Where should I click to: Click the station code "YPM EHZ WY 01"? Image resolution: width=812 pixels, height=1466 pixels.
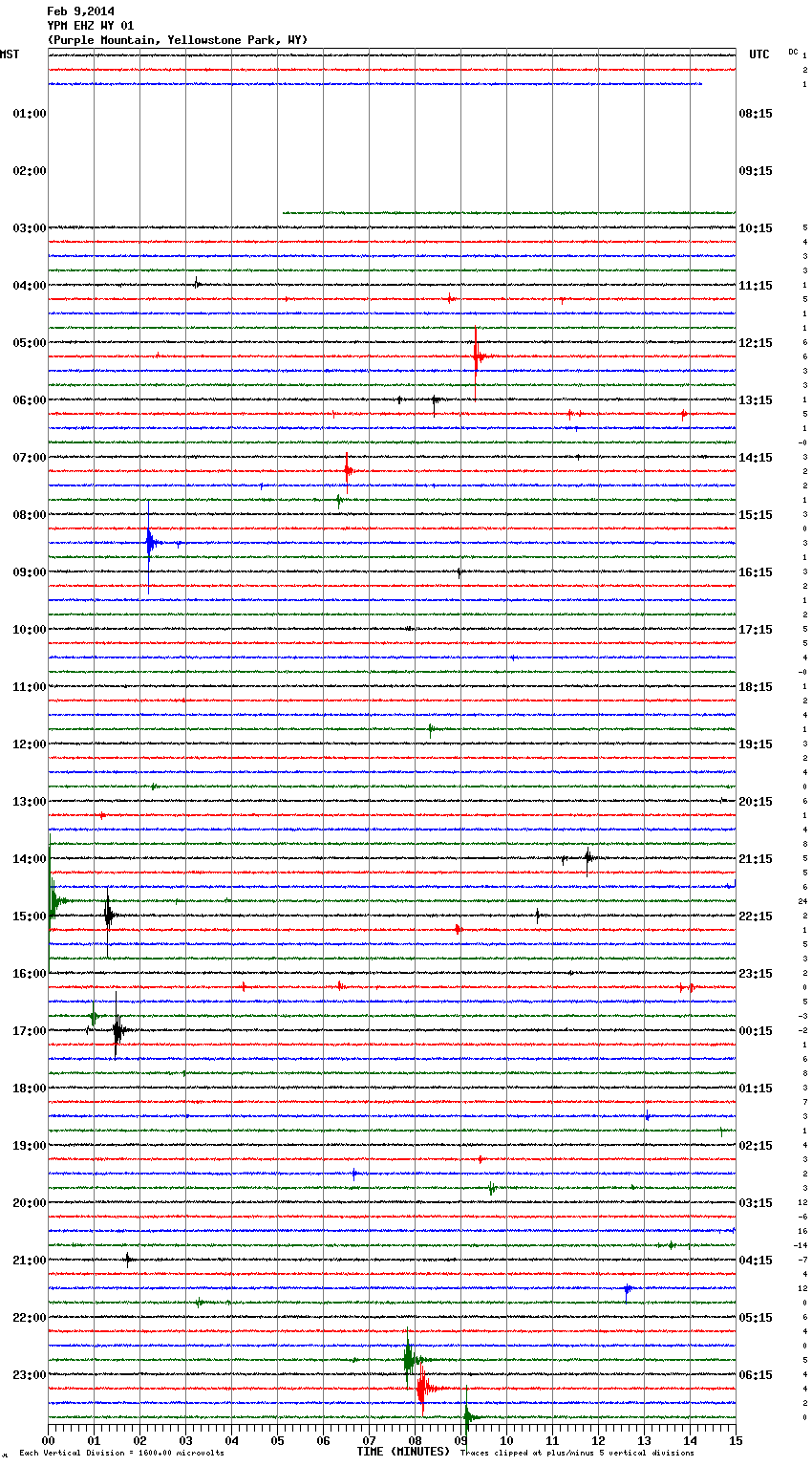(90, 26)
